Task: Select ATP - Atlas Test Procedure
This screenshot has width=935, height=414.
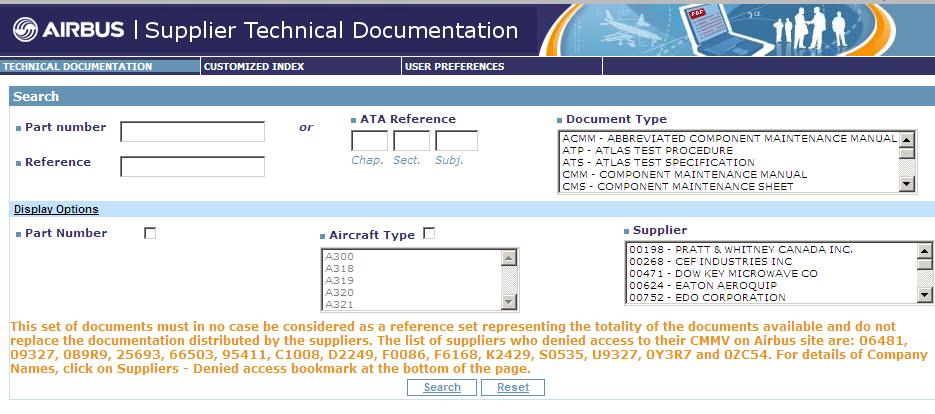Action: [x=729, y=150]
